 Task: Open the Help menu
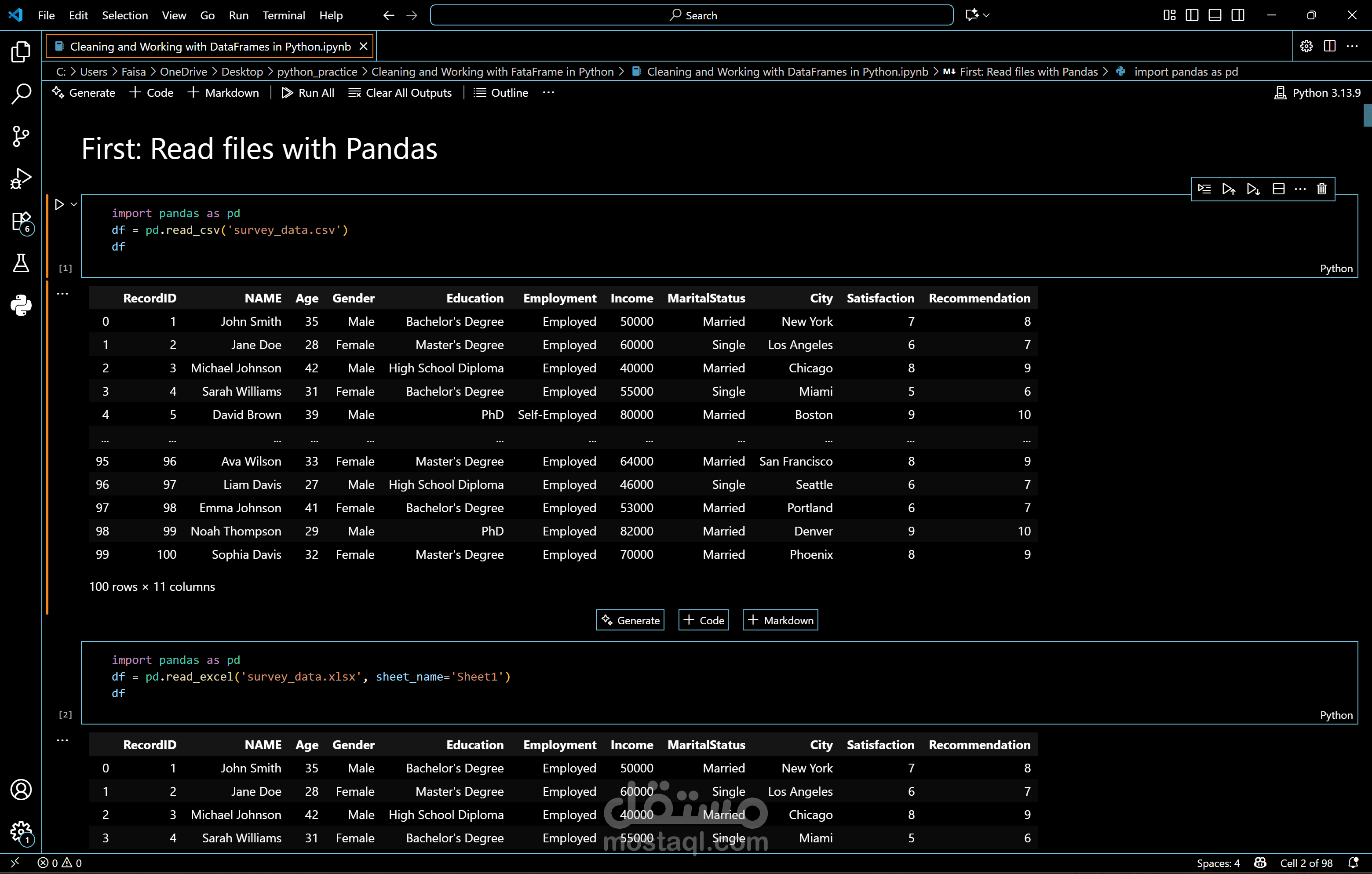click(331, 15)
